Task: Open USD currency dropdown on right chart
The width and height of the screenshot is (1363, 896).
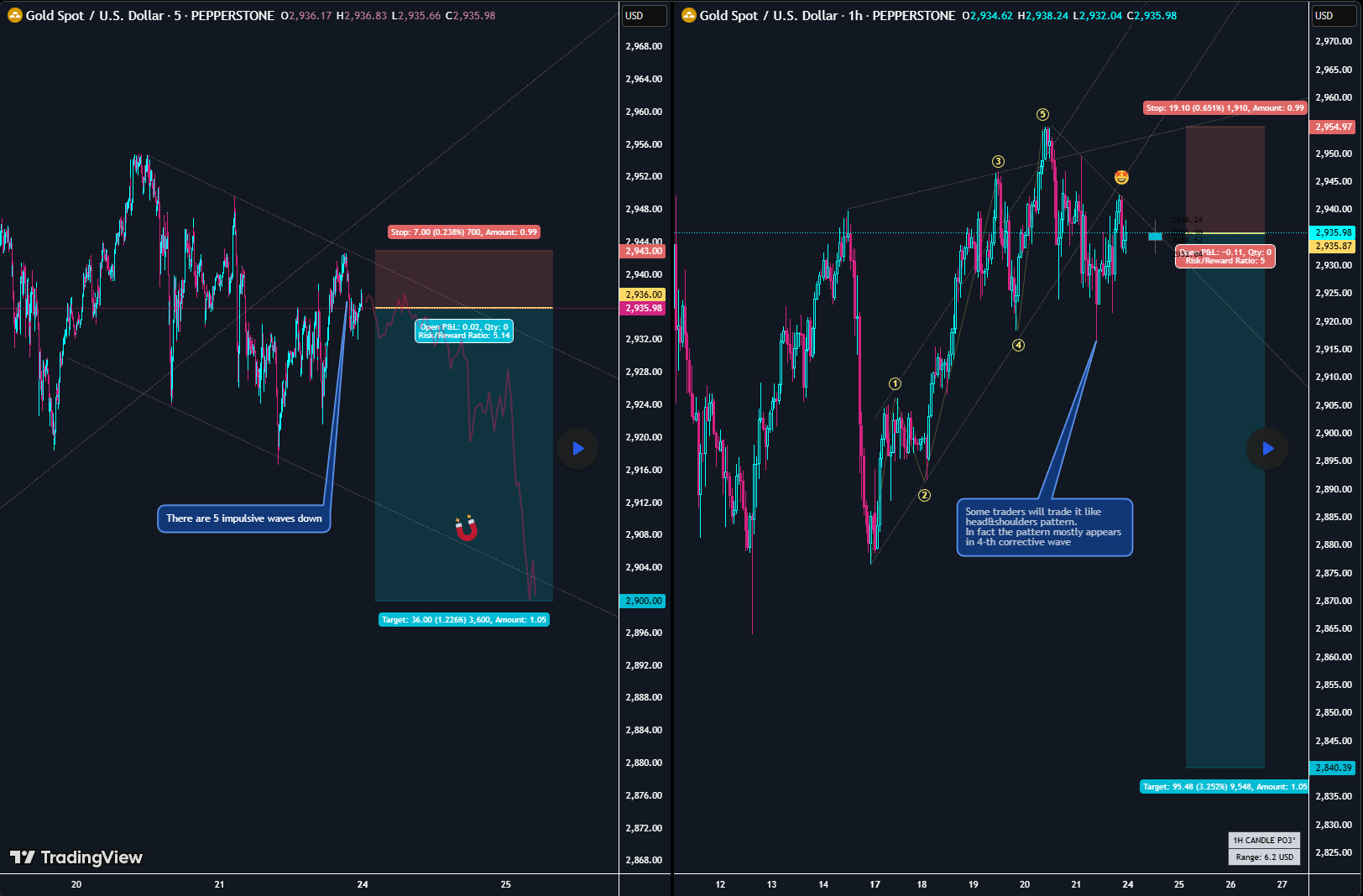Action: pos(1334,15)
